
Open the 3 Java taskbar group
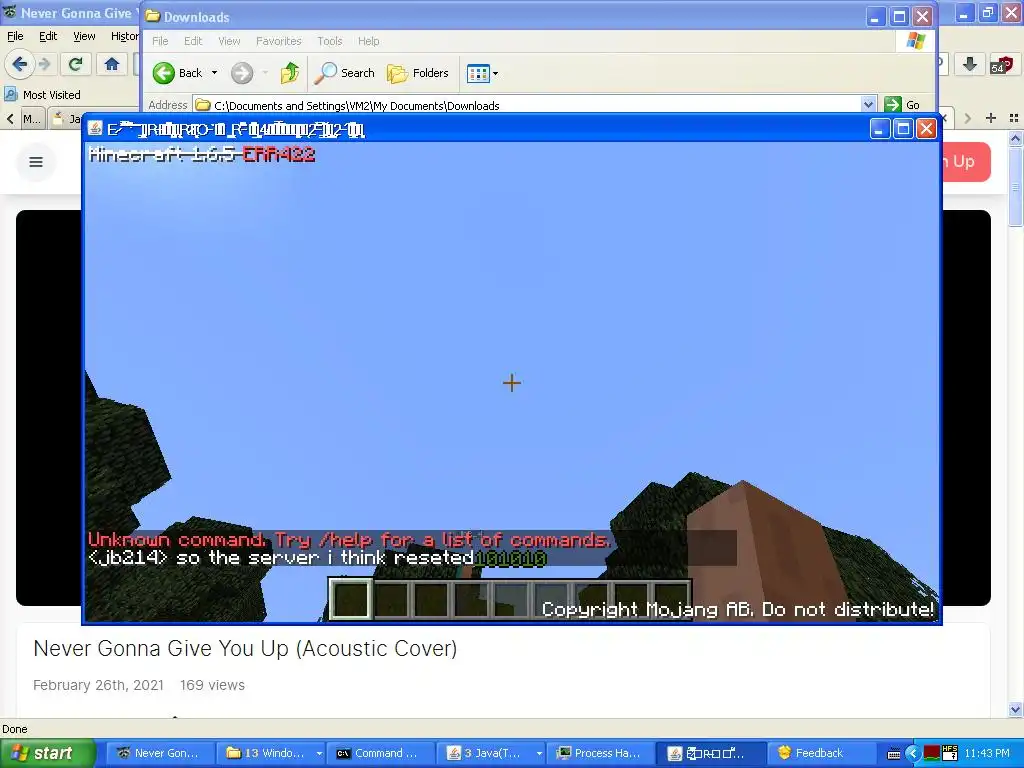click(x=485, y=753)
